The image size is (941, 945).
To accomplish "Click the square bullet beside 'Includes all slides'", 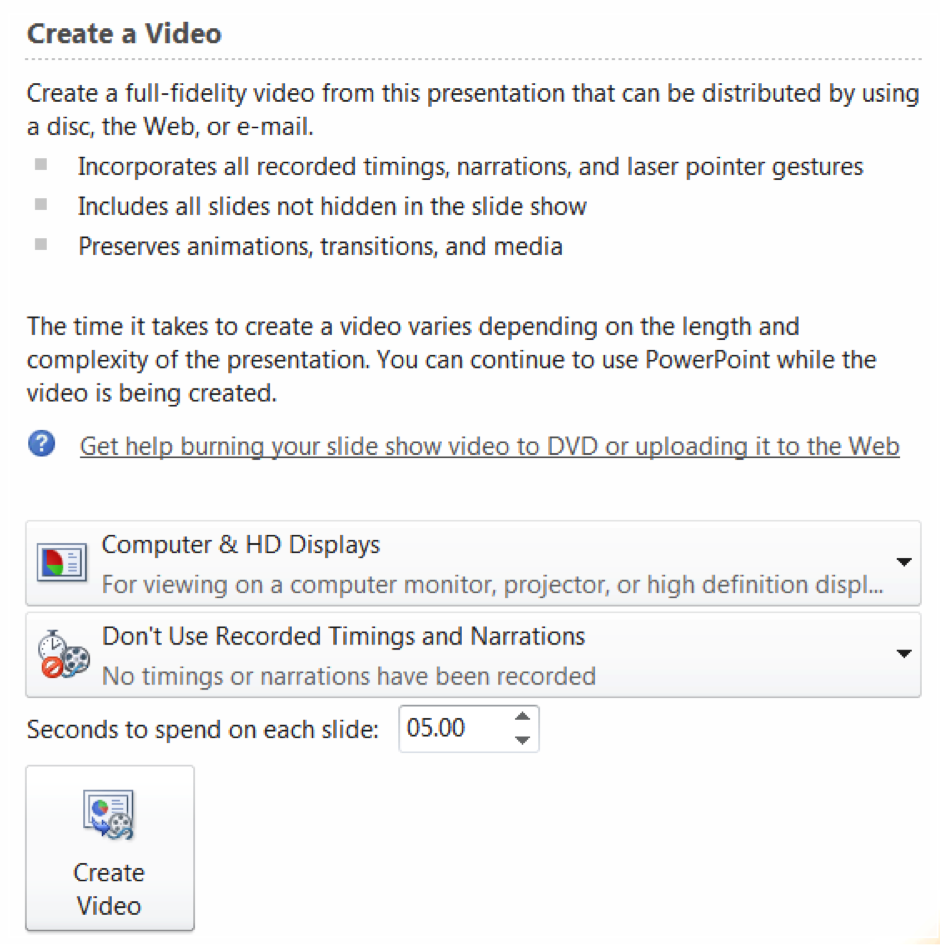I will click(x=41, y=204).
